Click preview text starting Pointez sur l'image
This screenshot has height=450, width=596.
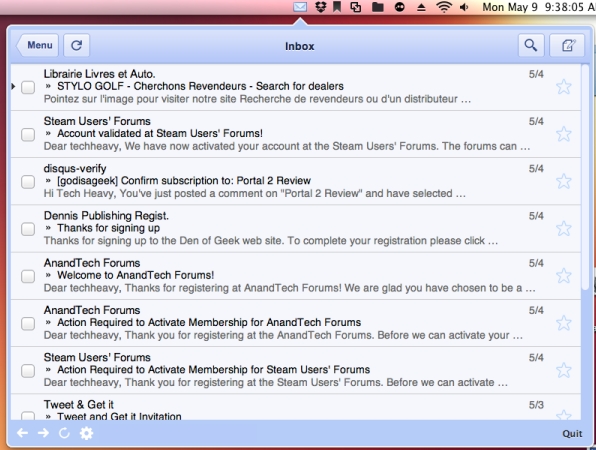(x=257, y=99)
